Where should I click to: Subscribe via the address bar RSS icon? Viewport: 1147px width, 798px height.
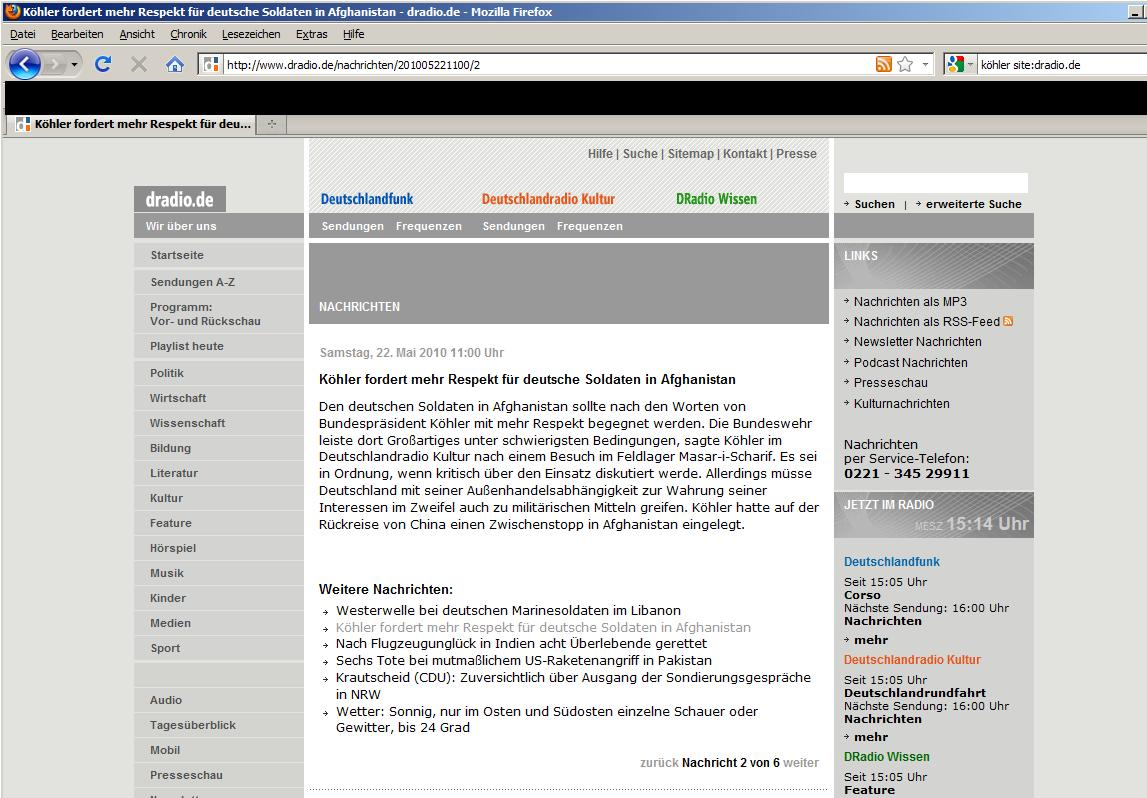coord(884,64)
